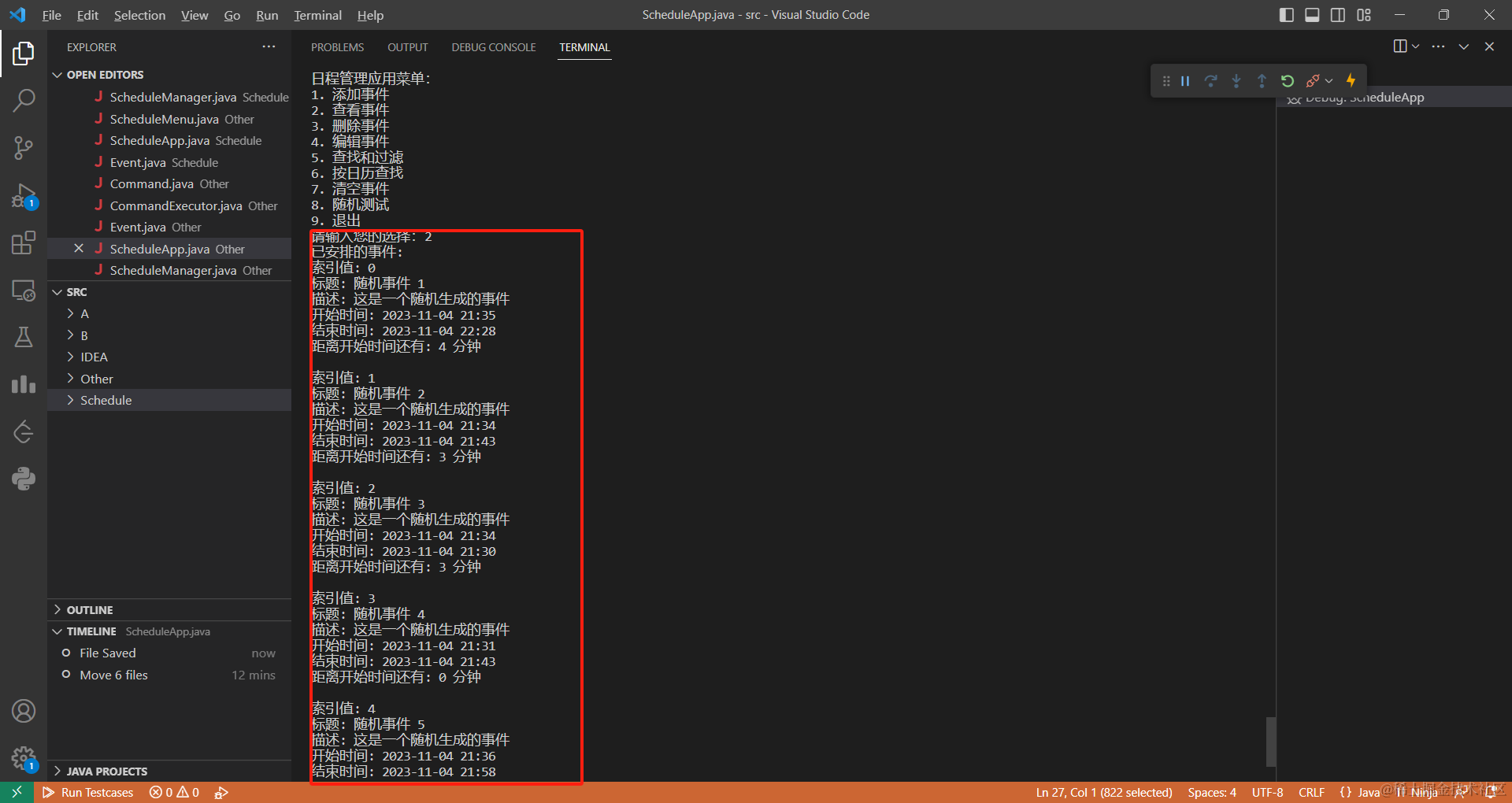Restart the debug session

pos(1288,80)
